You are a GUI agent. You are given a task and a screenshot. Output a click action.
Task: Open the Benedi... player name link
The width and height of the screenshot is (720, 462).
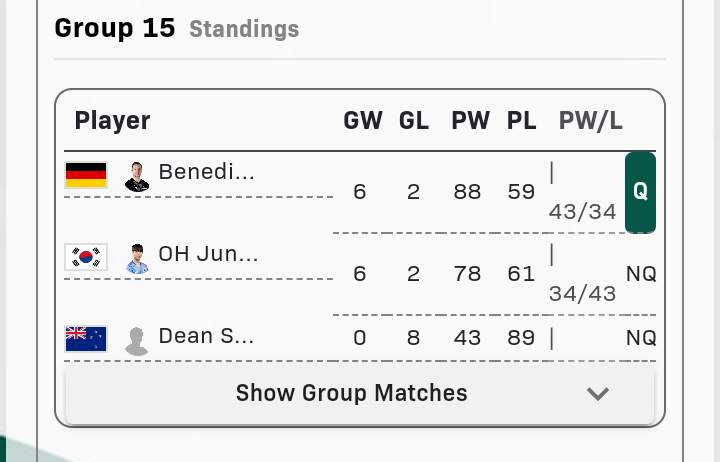coord(206,172)
